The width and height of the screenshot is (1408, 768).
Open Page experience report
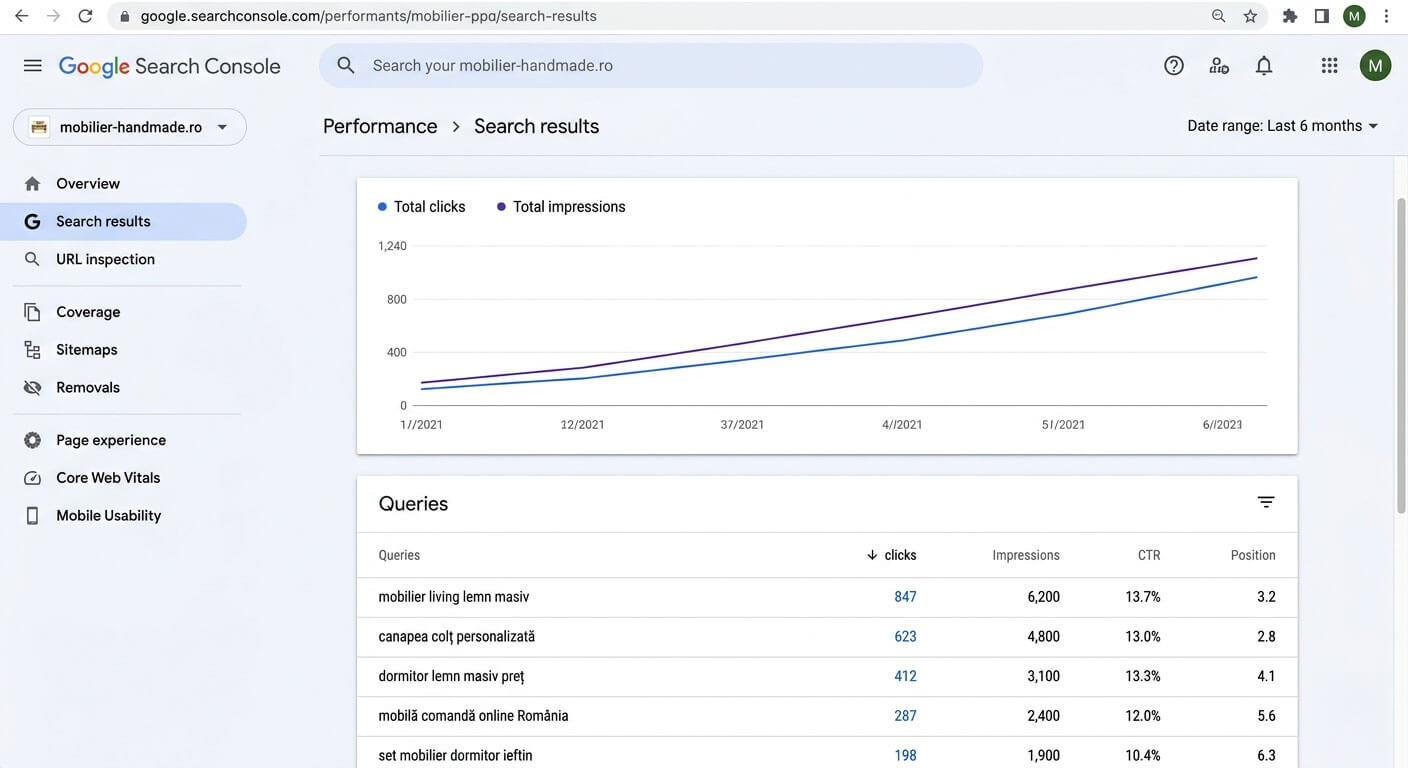(x=123, y=440)
